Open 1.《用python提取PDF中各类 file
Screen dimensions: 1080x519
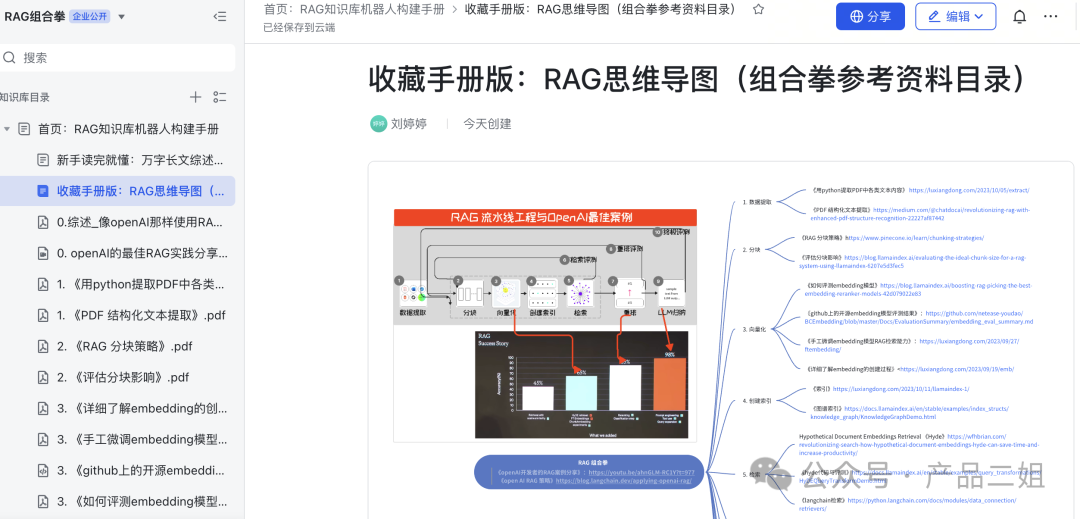(x=141, y=284)
